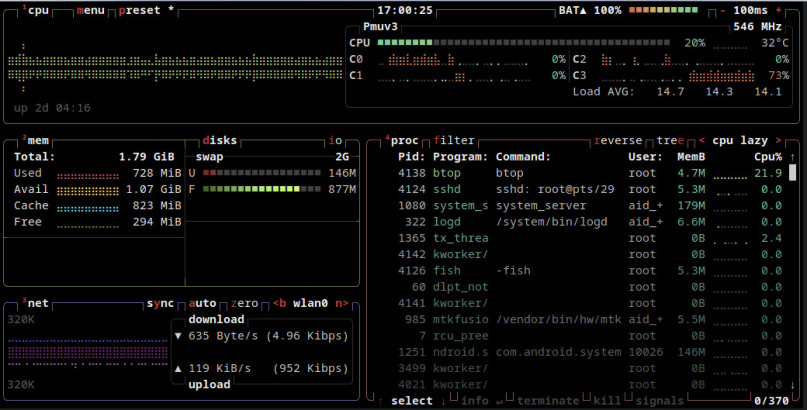Toggle net graph sync scaling
This screenshot has height=410, width=807.
160,303
